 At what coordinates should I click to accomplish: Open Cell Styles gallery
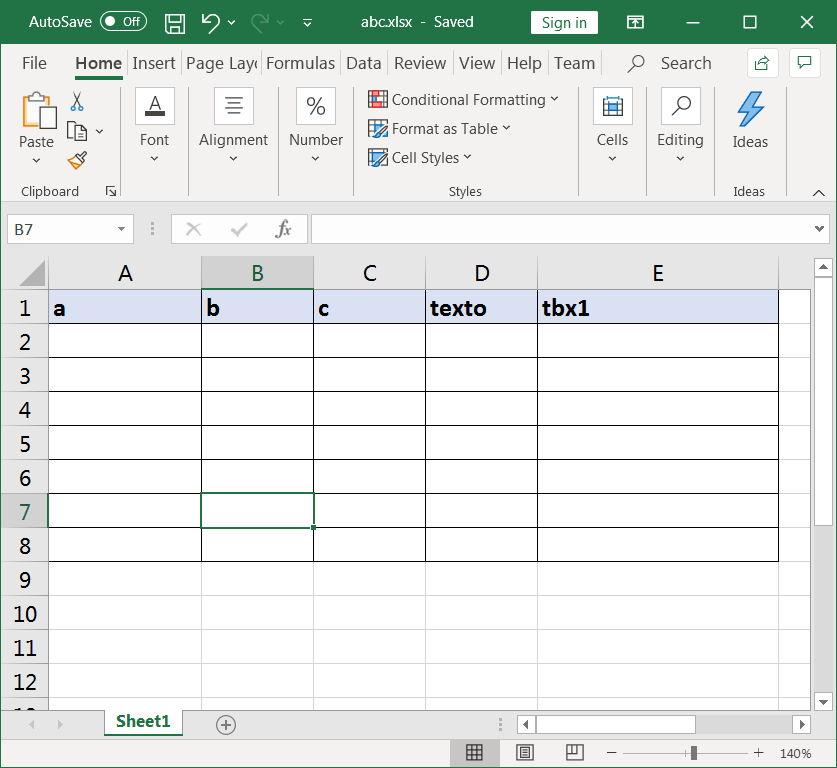click(x=420, y=157)
